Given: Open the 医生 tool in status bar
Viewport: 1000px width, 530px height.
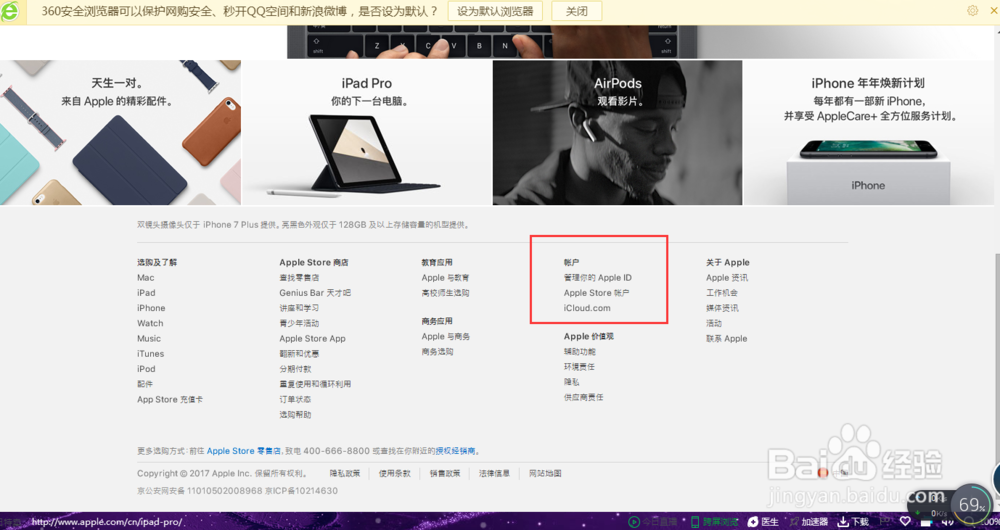Looking at the screenshot, I should point(763,522).
